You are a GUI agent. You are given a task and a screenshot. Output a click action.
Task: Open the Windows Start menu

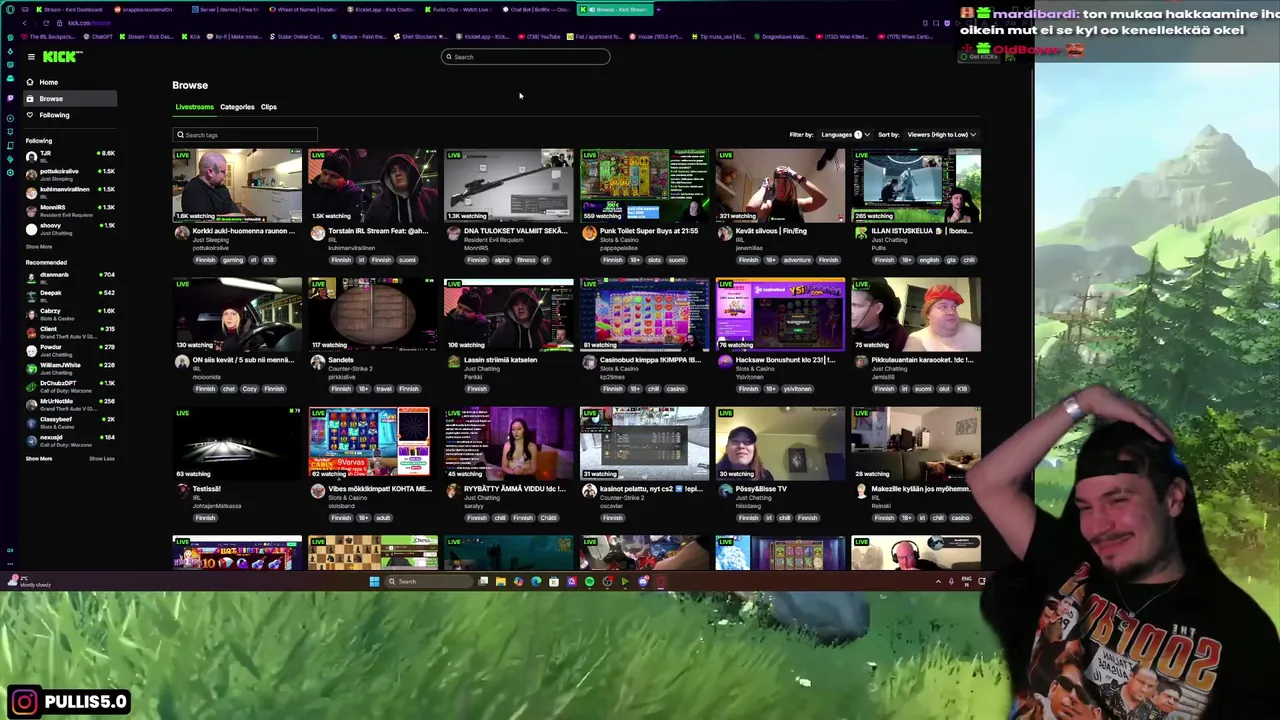pyautogui.click(x=374, y=581)
